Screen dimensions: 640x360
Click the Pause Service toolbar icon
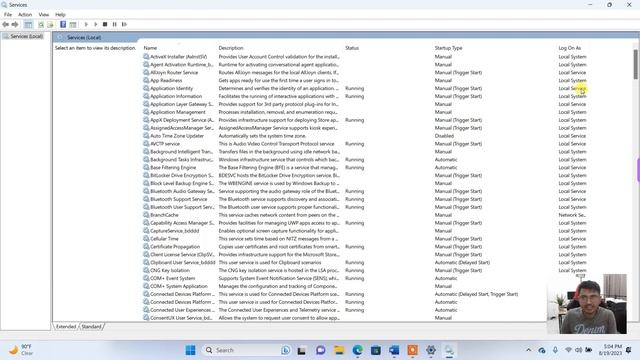[115, 24]
